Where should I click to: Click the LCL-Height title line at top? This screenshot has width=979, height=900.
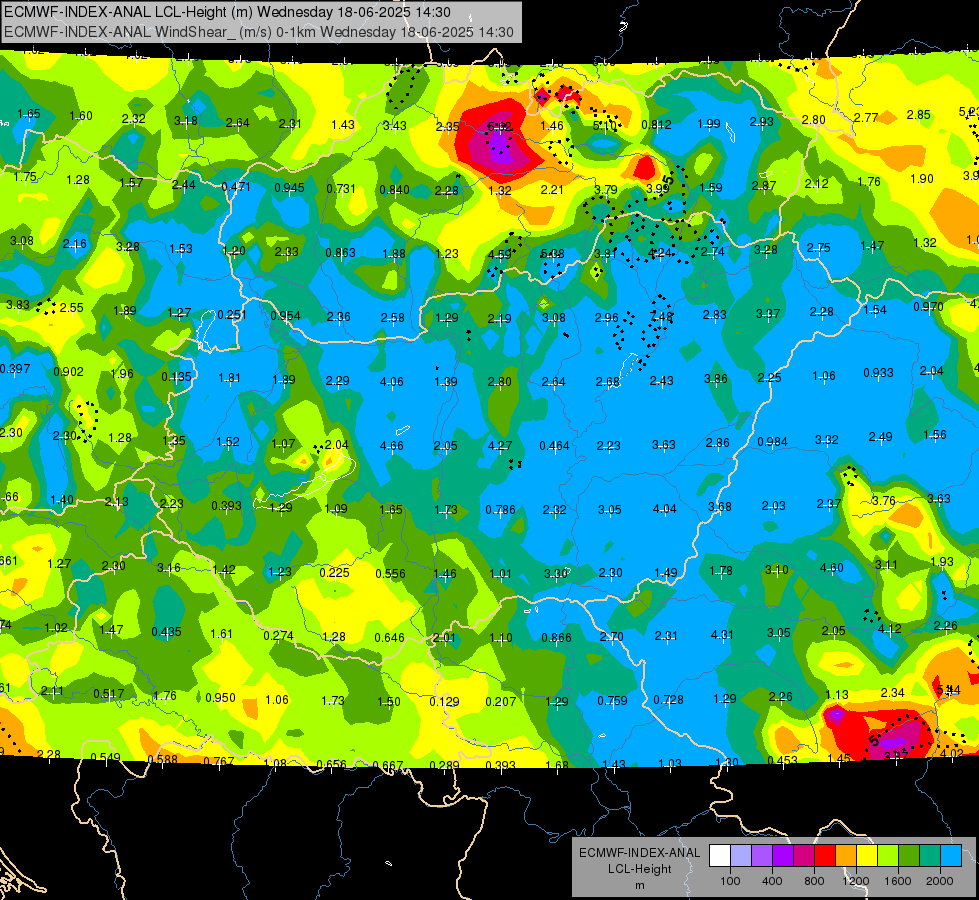pos(227,12)
